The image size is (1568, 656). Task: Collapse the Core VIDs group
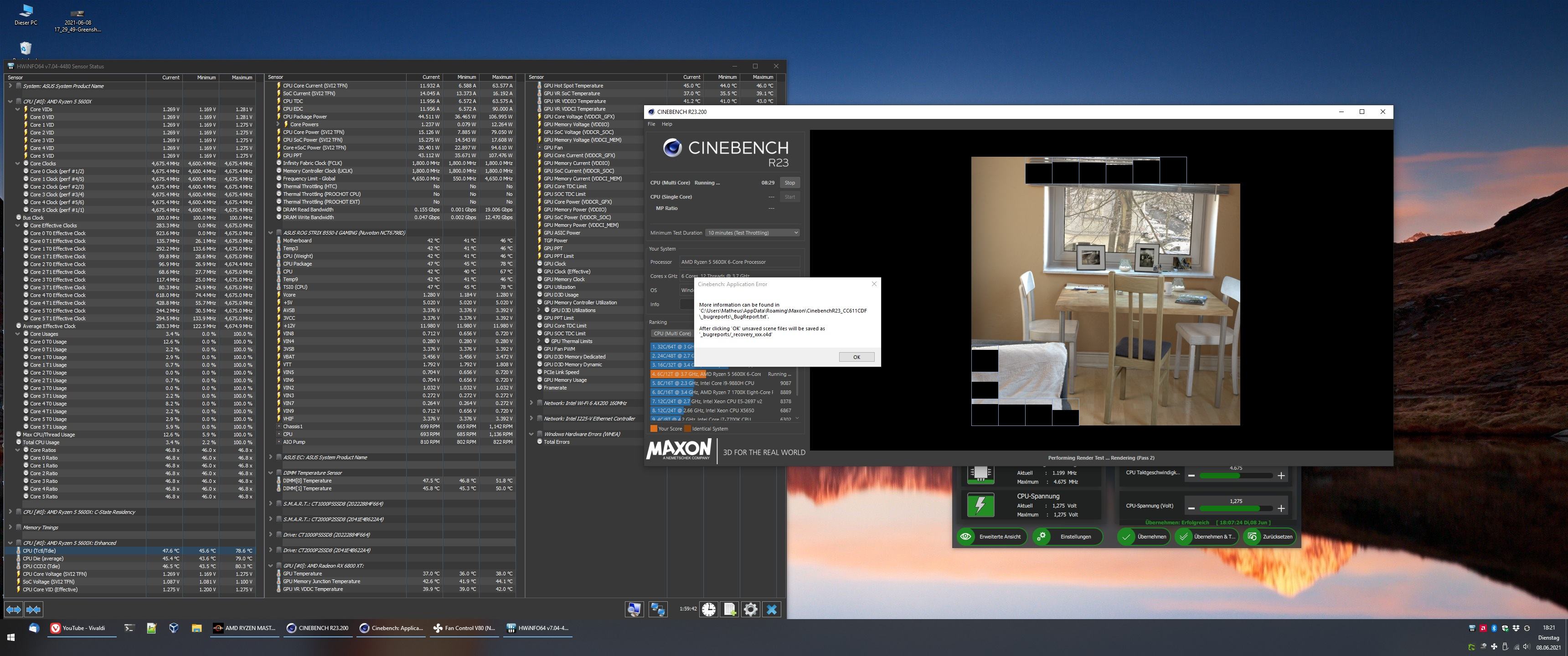coord(18,109)
